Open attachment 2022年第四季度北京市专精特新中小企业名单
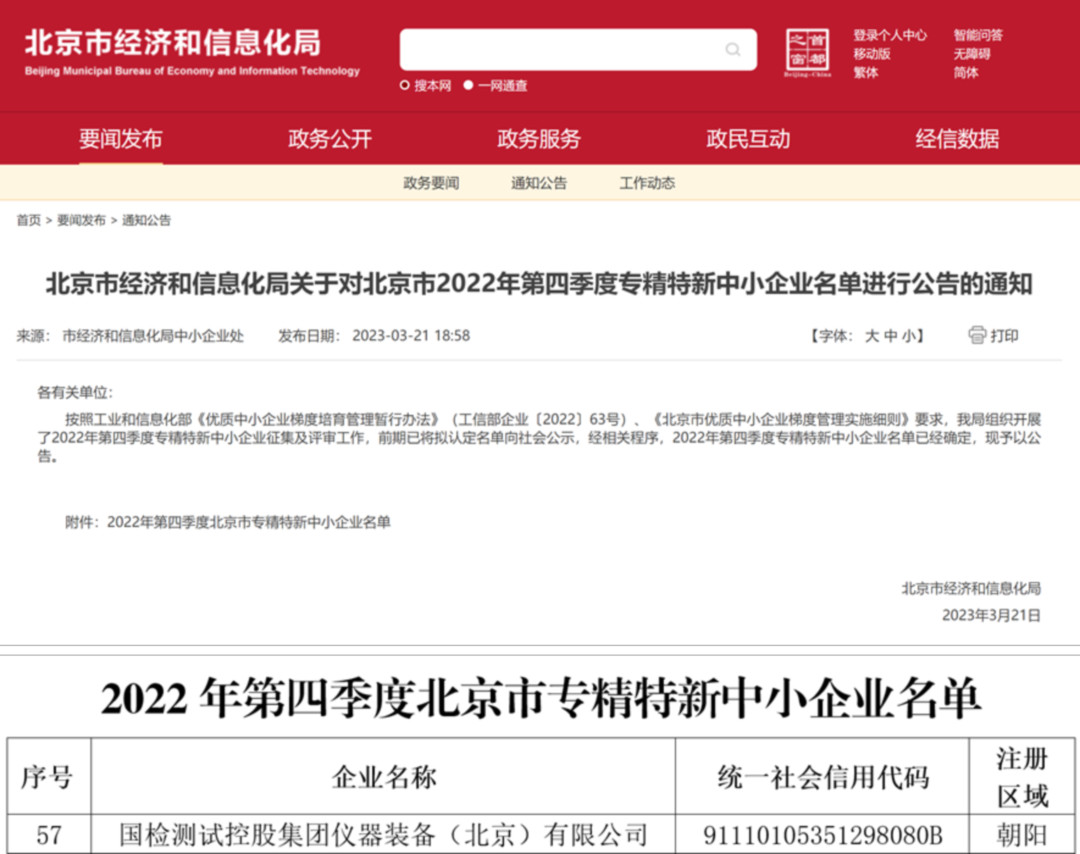 point(249,522)
